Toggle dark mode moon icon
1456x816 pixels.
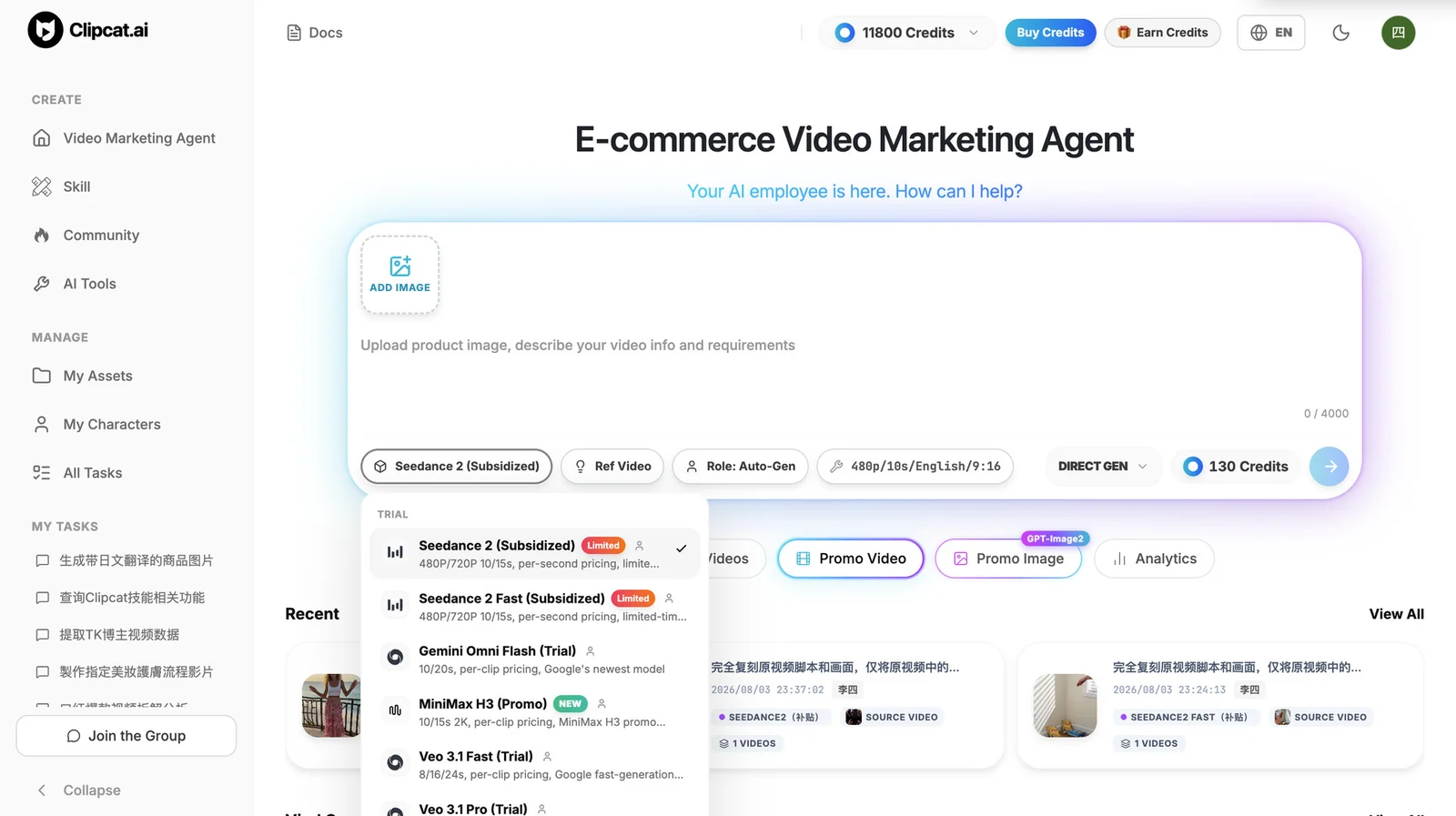[x=1340, y=33]
